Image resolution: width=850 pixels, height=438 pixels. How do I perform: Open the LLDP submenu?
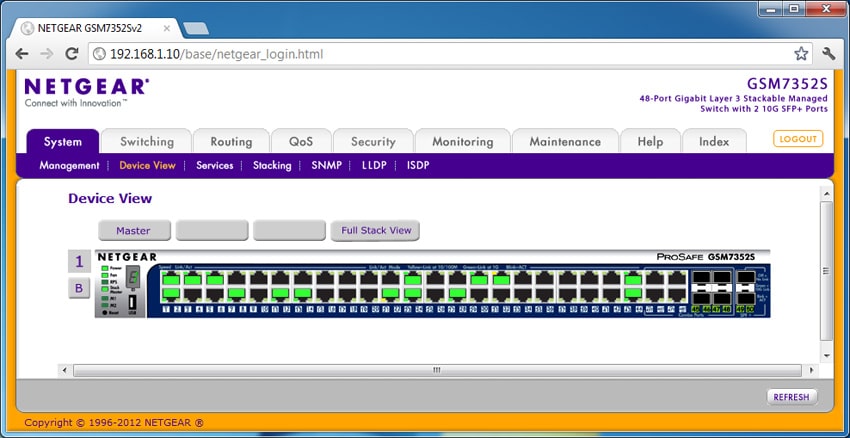click(x=374, y=165)
